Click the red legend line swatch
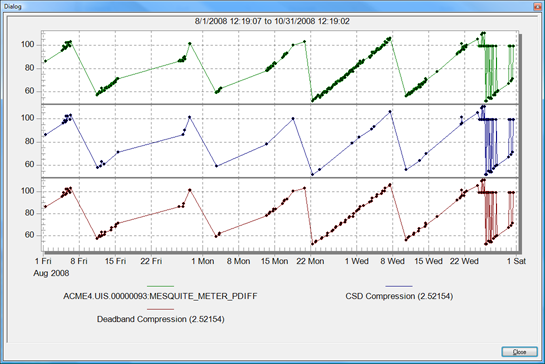Viewport: 545px width, 364px height. tap(160, 309)
